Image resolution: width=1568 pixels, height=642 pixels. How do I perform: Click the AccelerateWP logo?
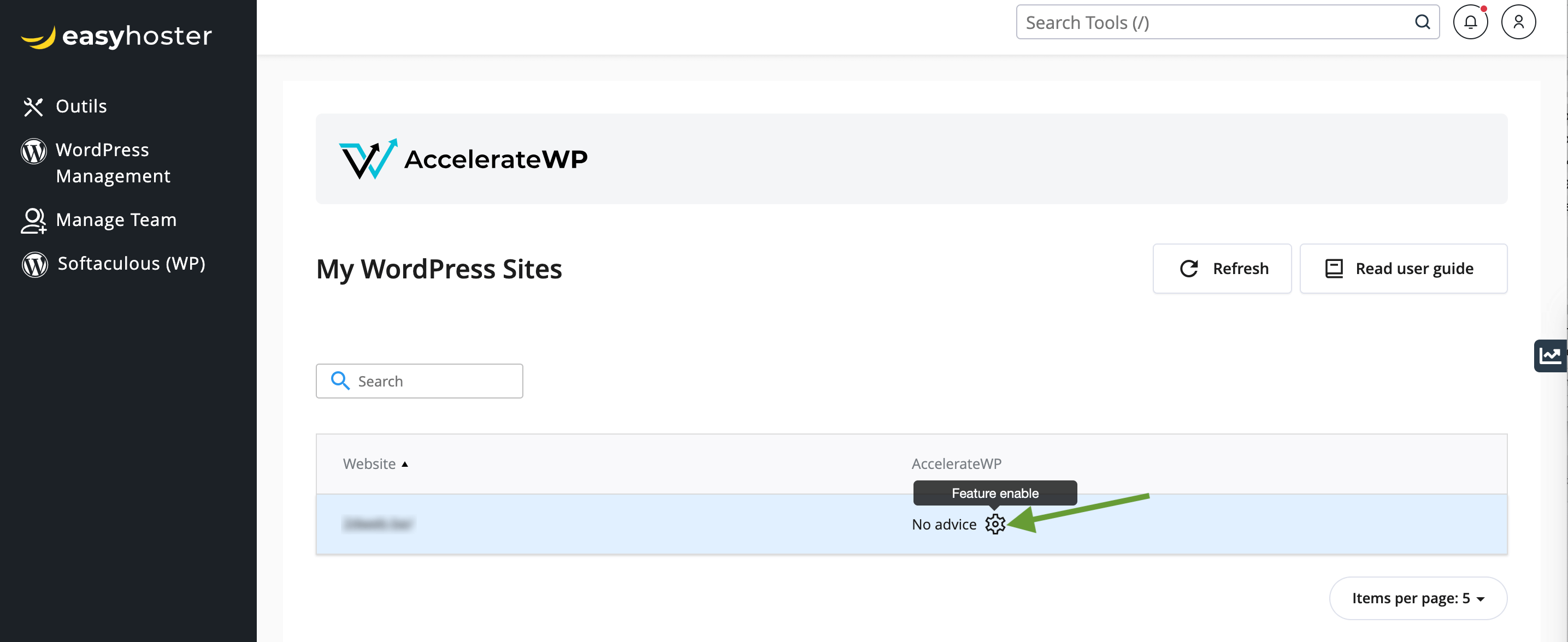463,159
